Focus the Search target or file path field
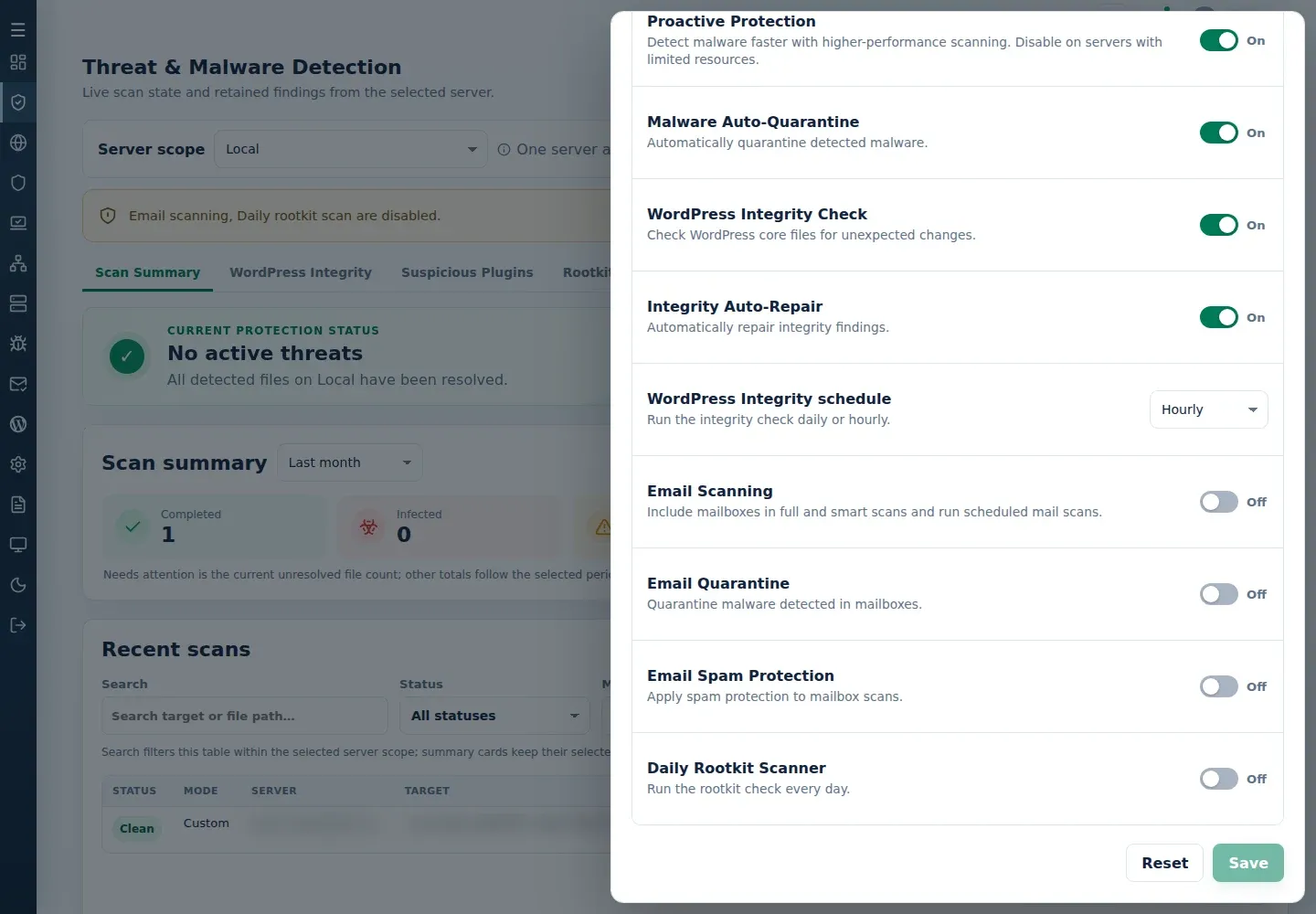Image resolution: width=1316 pixels, height=914 pixels. pos(245,716)
